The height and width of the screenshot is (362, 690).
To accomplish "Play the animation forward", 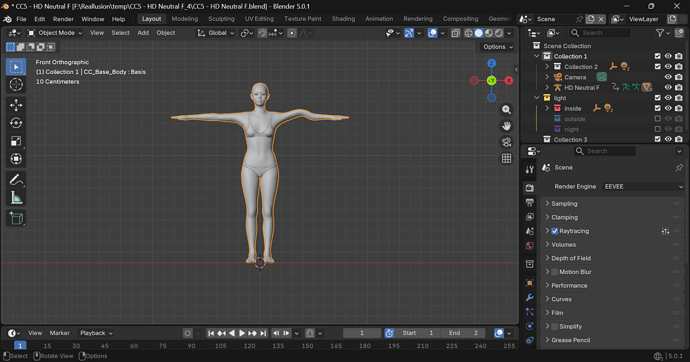I will coord(242,333).
